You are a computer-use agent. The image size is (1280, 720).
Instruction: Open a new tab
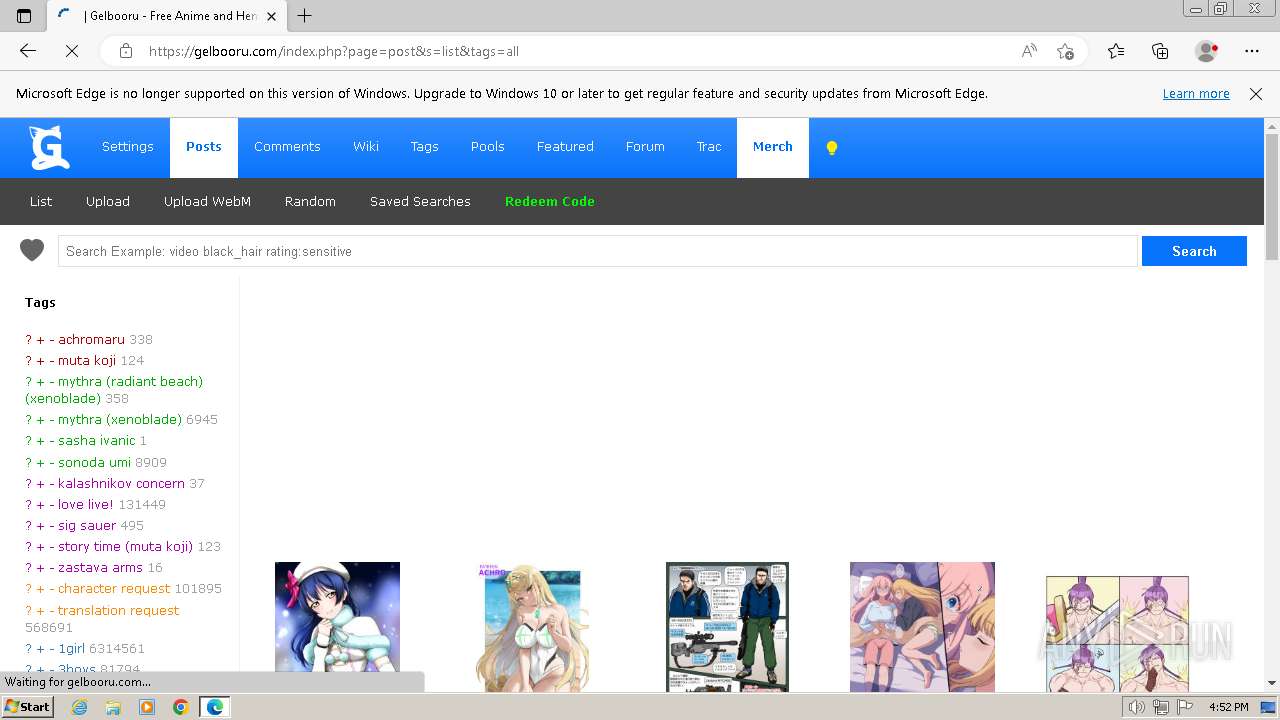click(x=305, y=16)
